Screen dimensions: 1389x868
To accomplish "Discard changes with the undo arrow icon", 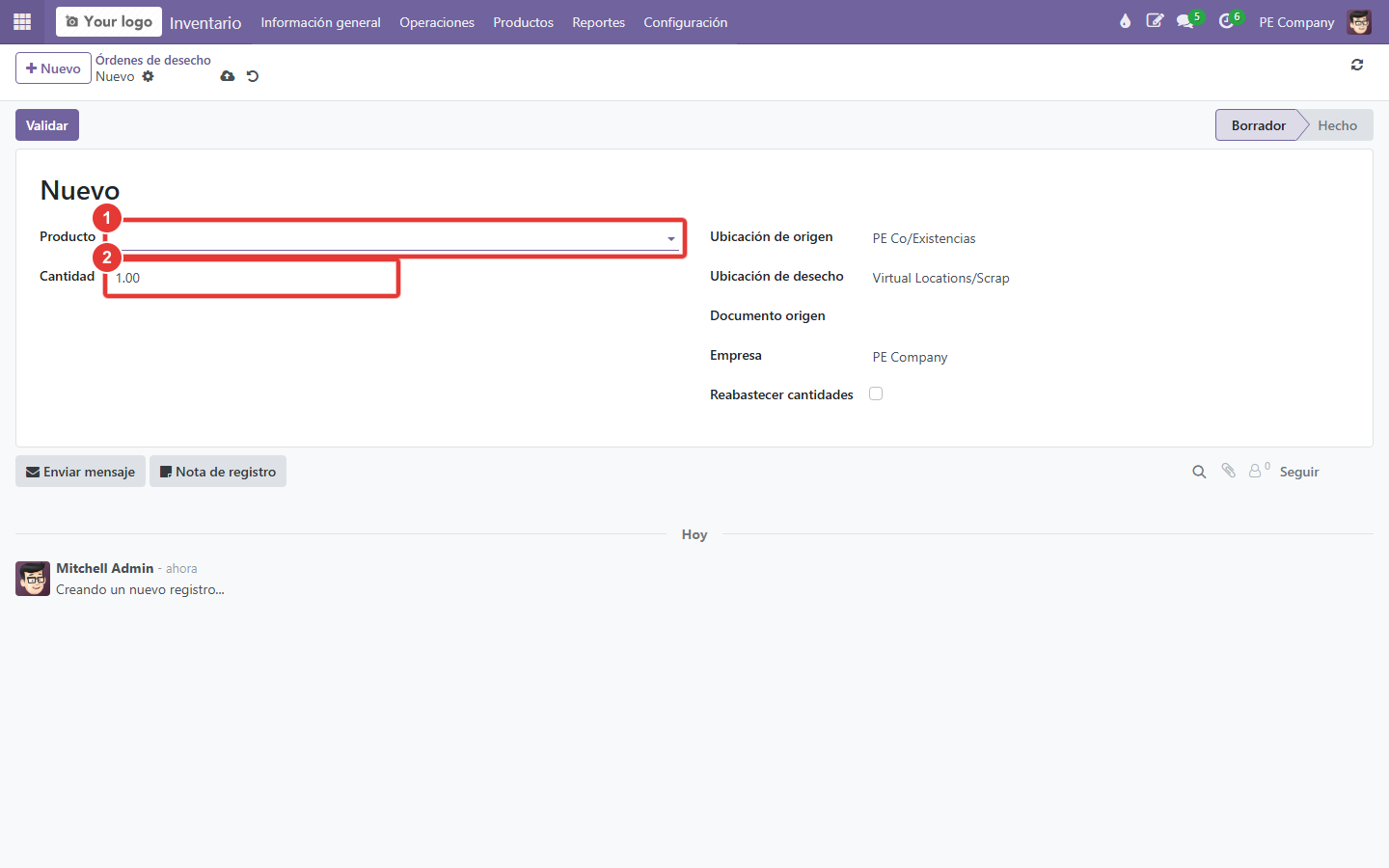I will (x=253, y=76).
